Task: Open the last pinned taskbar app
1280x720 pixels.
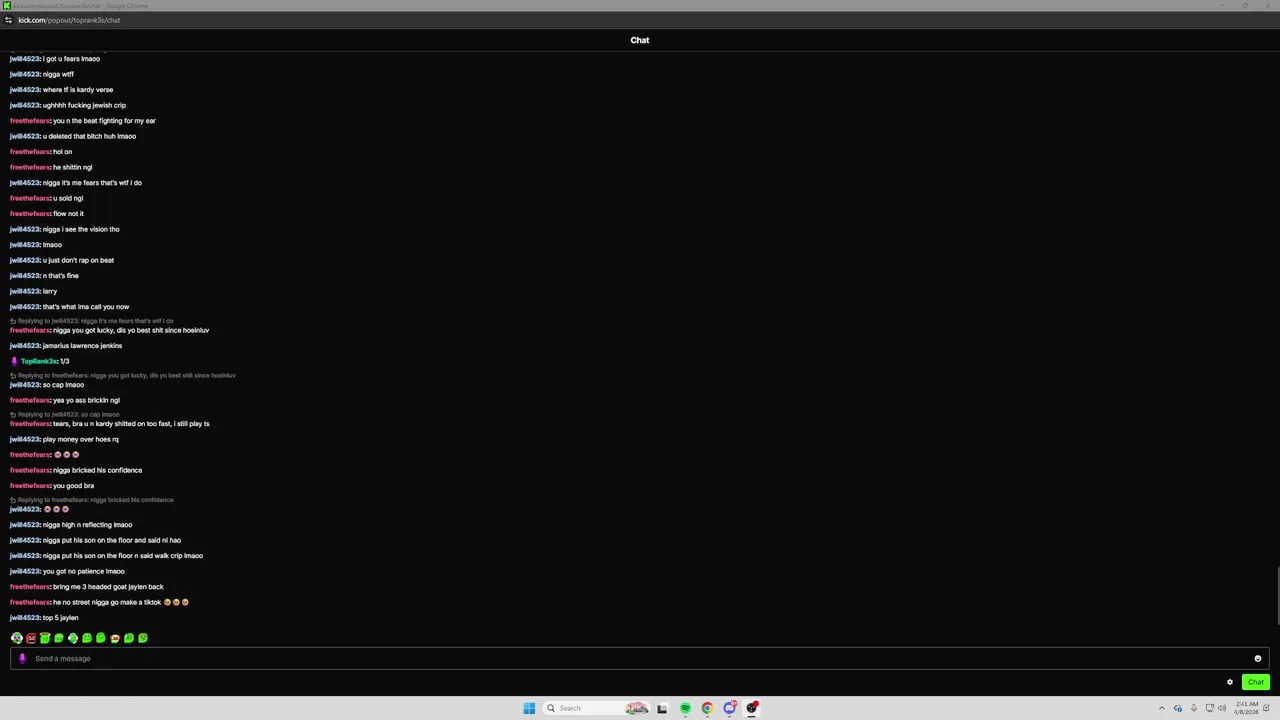Action: tap(752, 708)
